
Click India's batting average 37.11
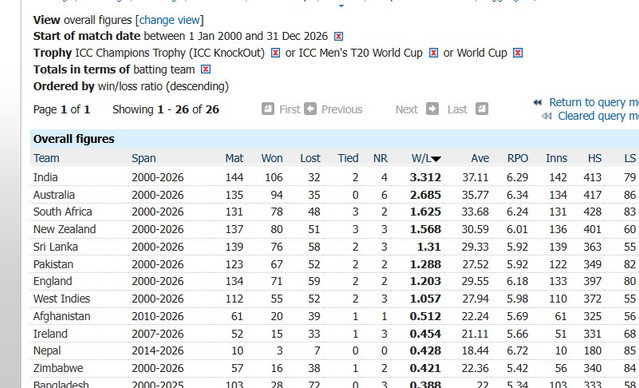[x=475, y=177]
